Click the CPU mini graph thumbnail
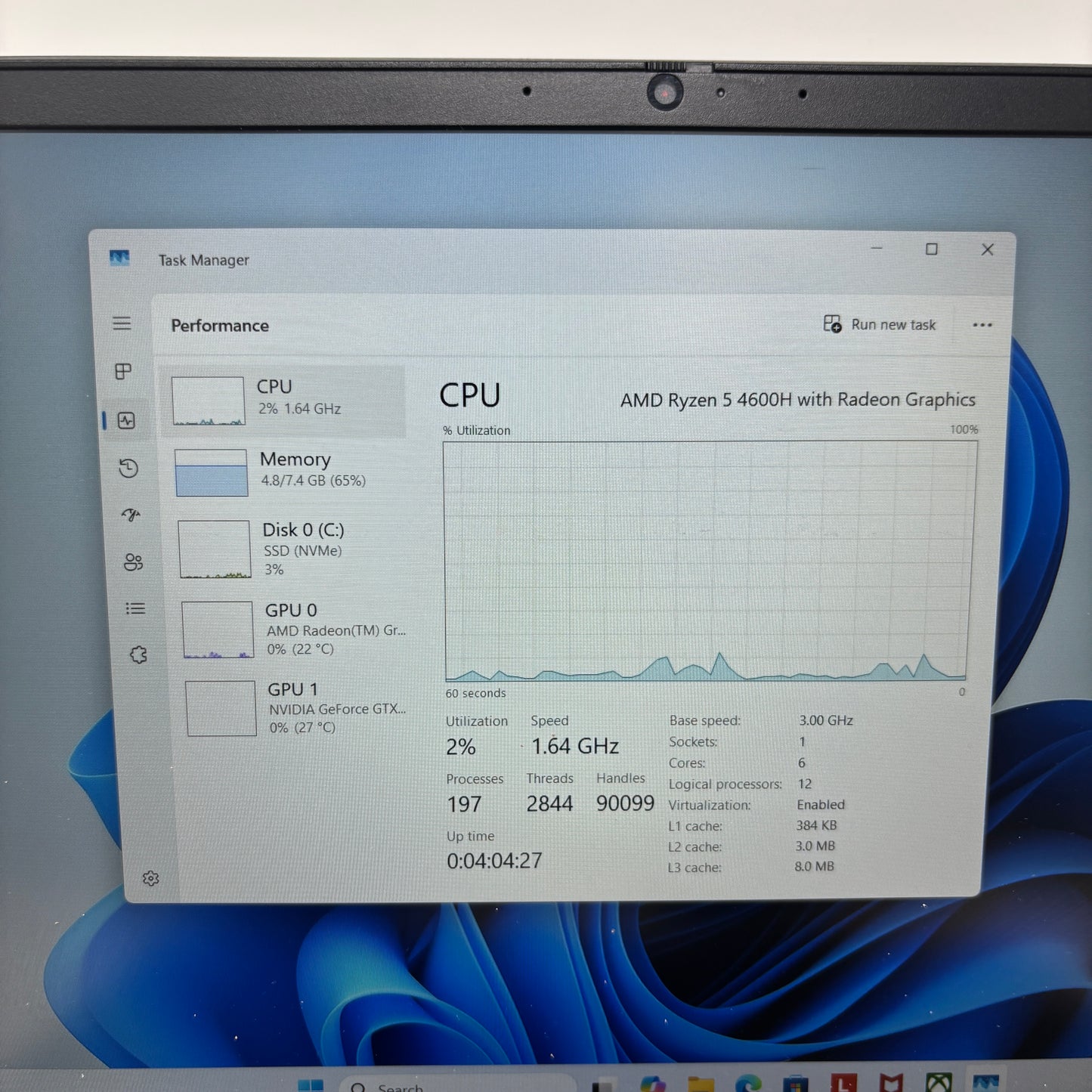Screen dimensions: 1092x1092 tap(208, 401)
